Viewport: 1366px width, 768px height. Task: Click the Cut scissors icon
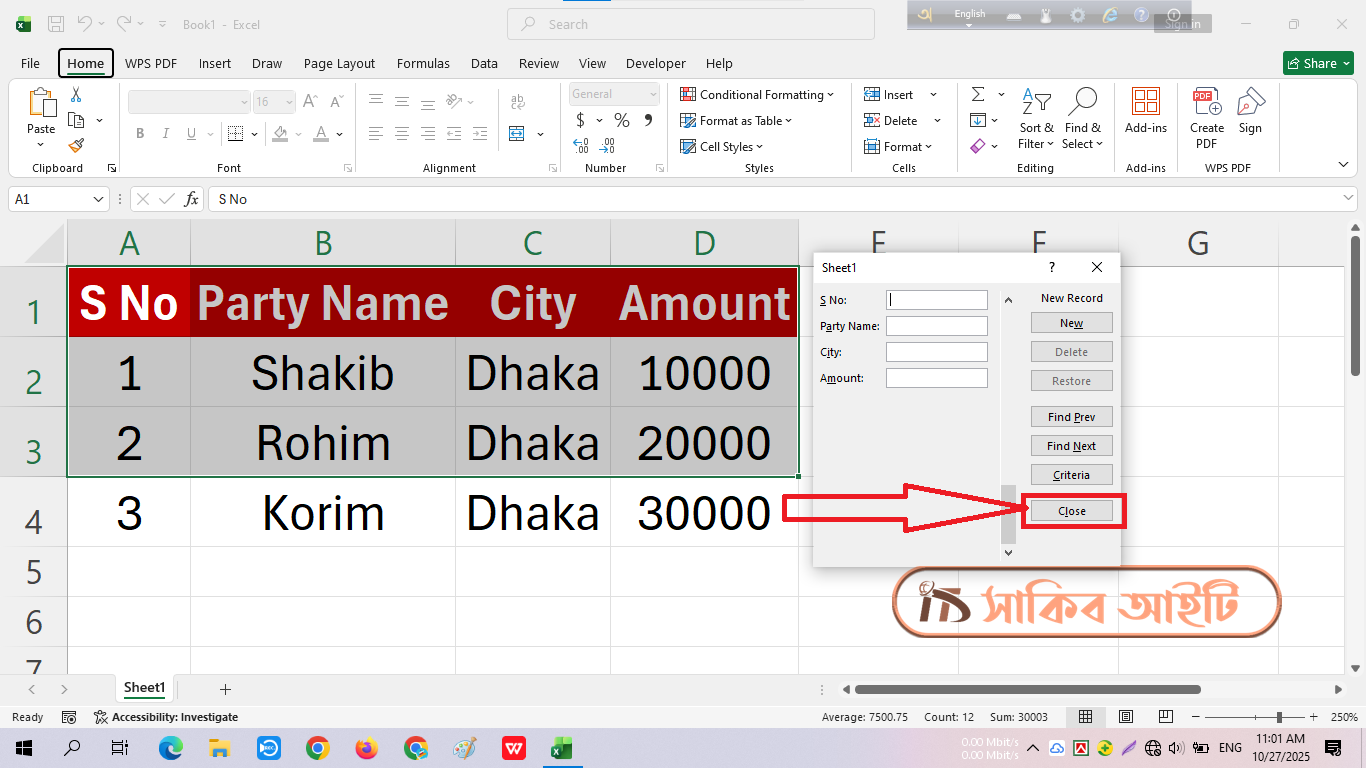click(x=76, y=95)
